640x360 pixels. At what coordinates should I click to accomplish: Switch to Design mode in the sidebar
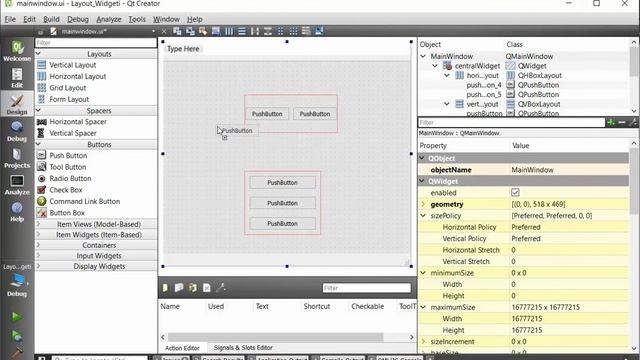17,104
